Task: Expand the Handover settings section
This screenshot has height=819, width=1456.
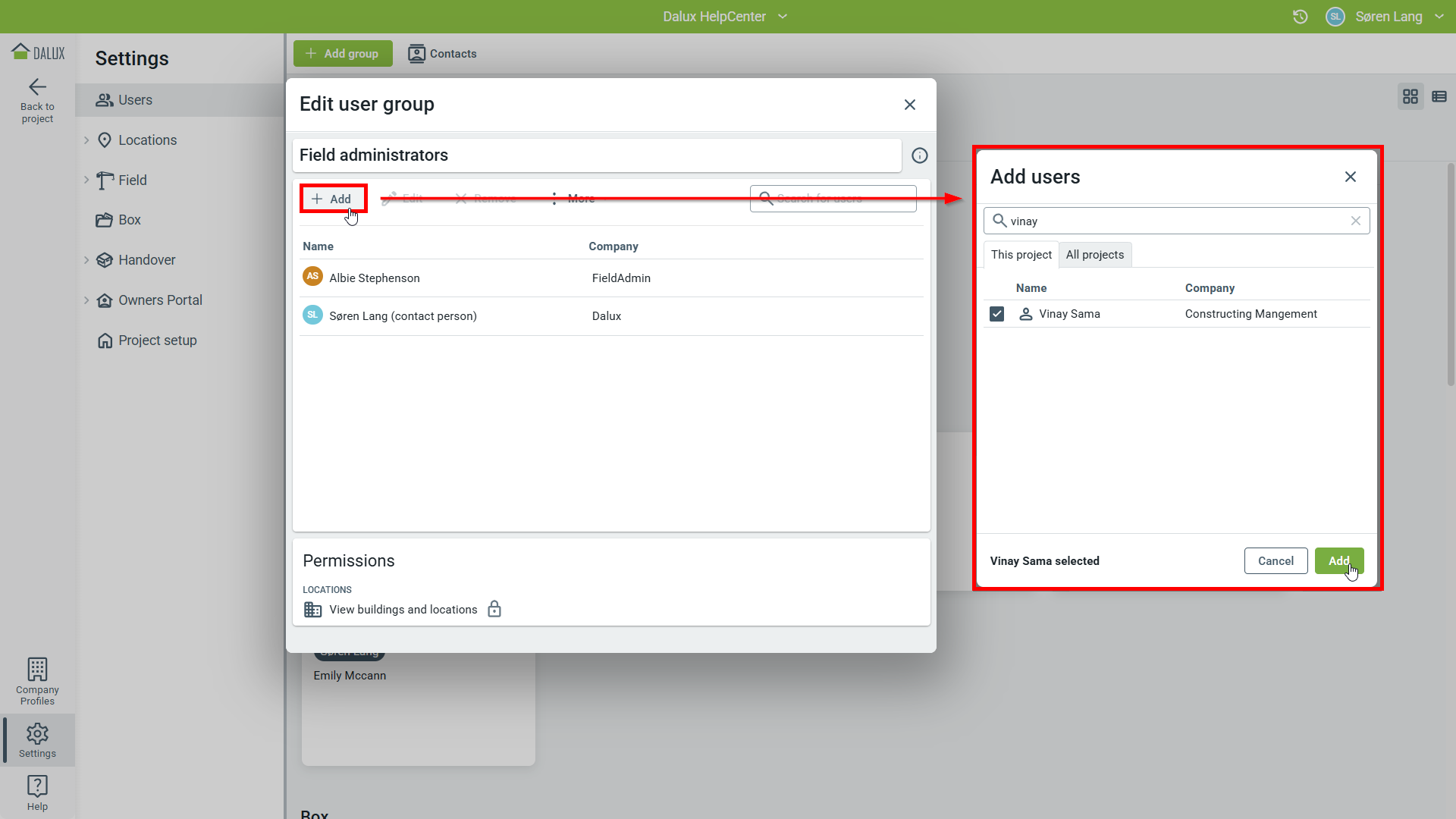Action: tap(86, 260)
